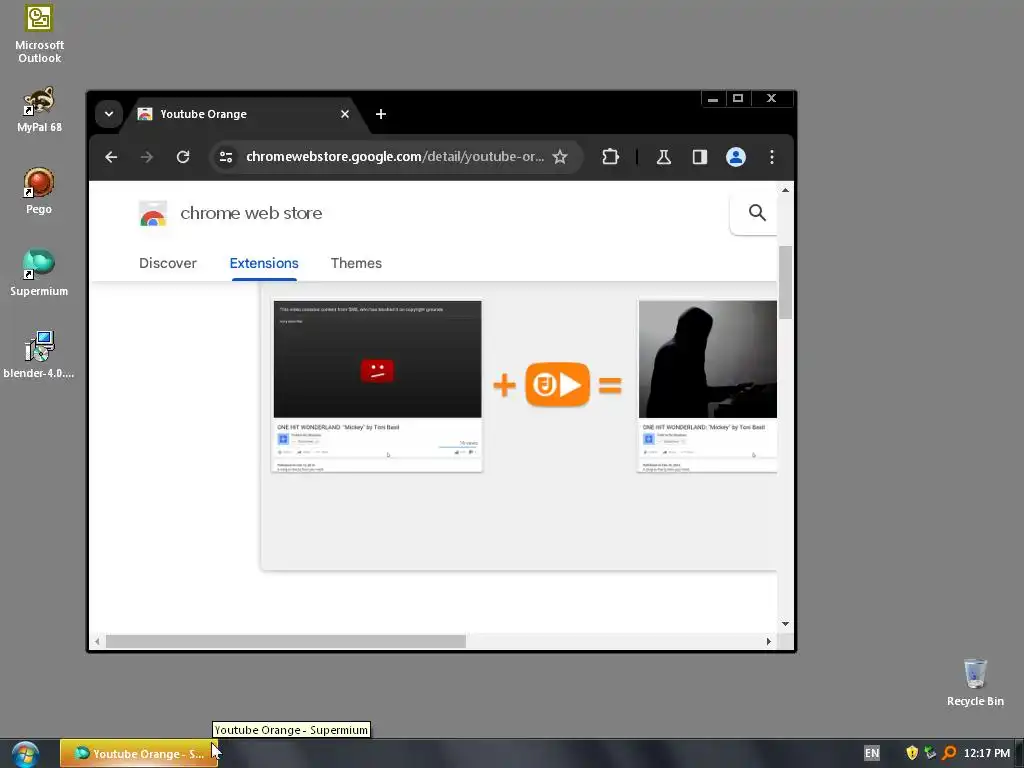This screenshot has height=768, width=1024.
Task: Toggle the side panel icon
Action: point(699,157)
